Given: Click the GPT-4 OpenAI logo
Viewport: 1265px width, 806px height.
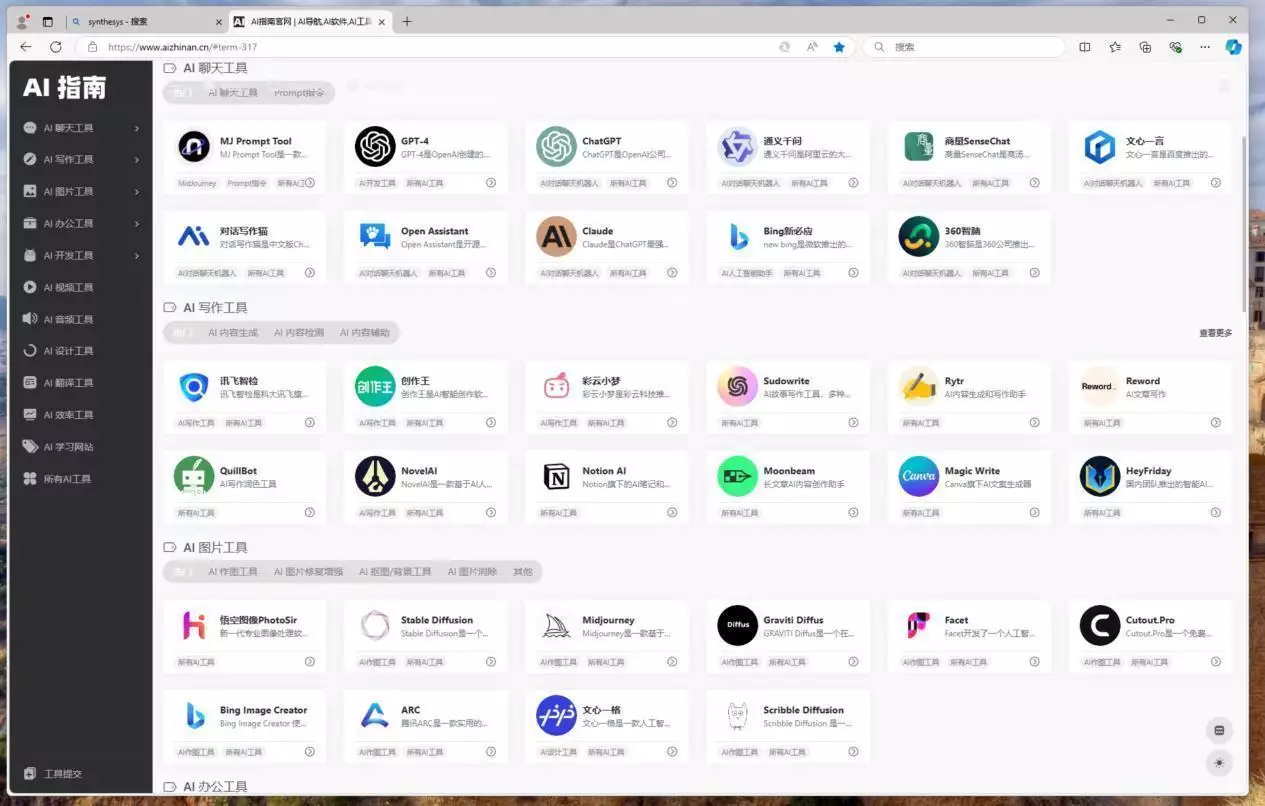Looking at the screenshot, I should point(375,146).
